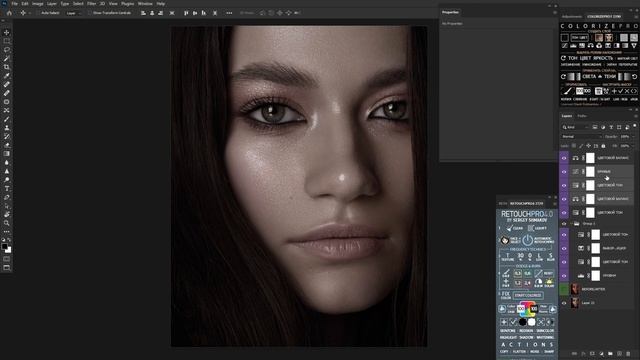Filter layers by type layers T icon
The height and width of the screenshot is (360, 640).
[611, 127]
